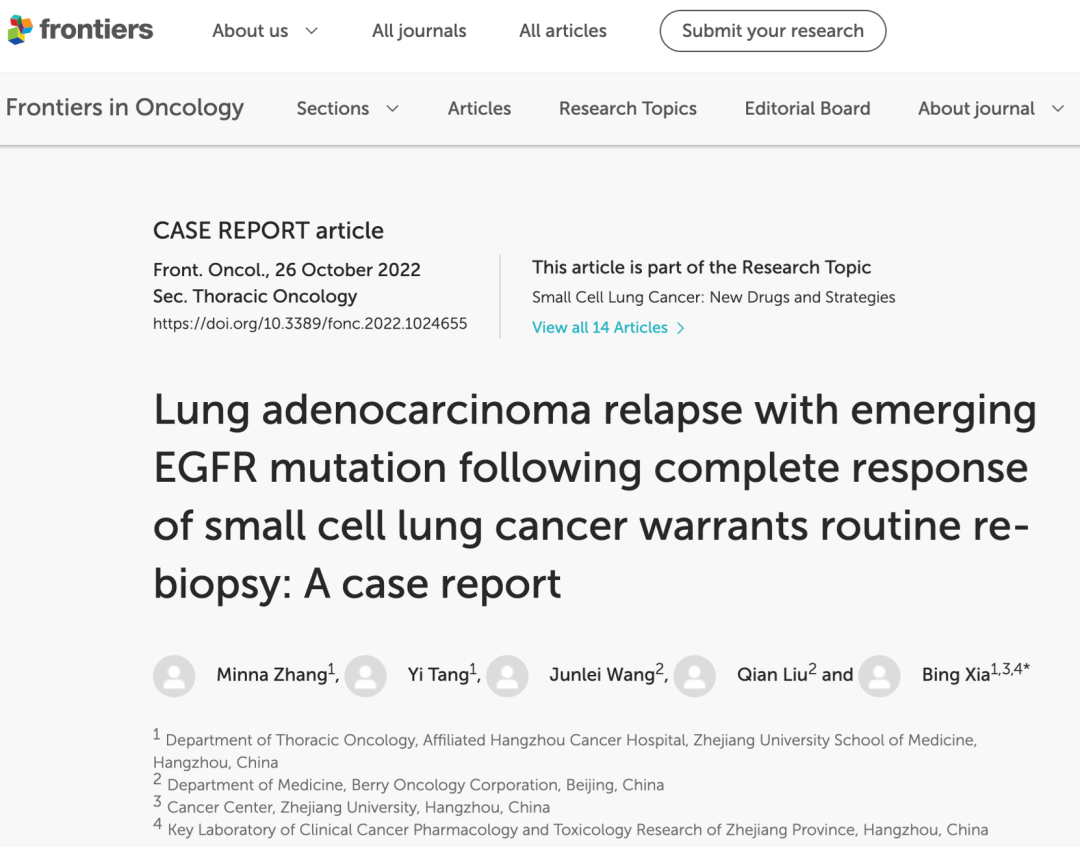Click Junlei Wang's author avatar icon

[507, 676]
